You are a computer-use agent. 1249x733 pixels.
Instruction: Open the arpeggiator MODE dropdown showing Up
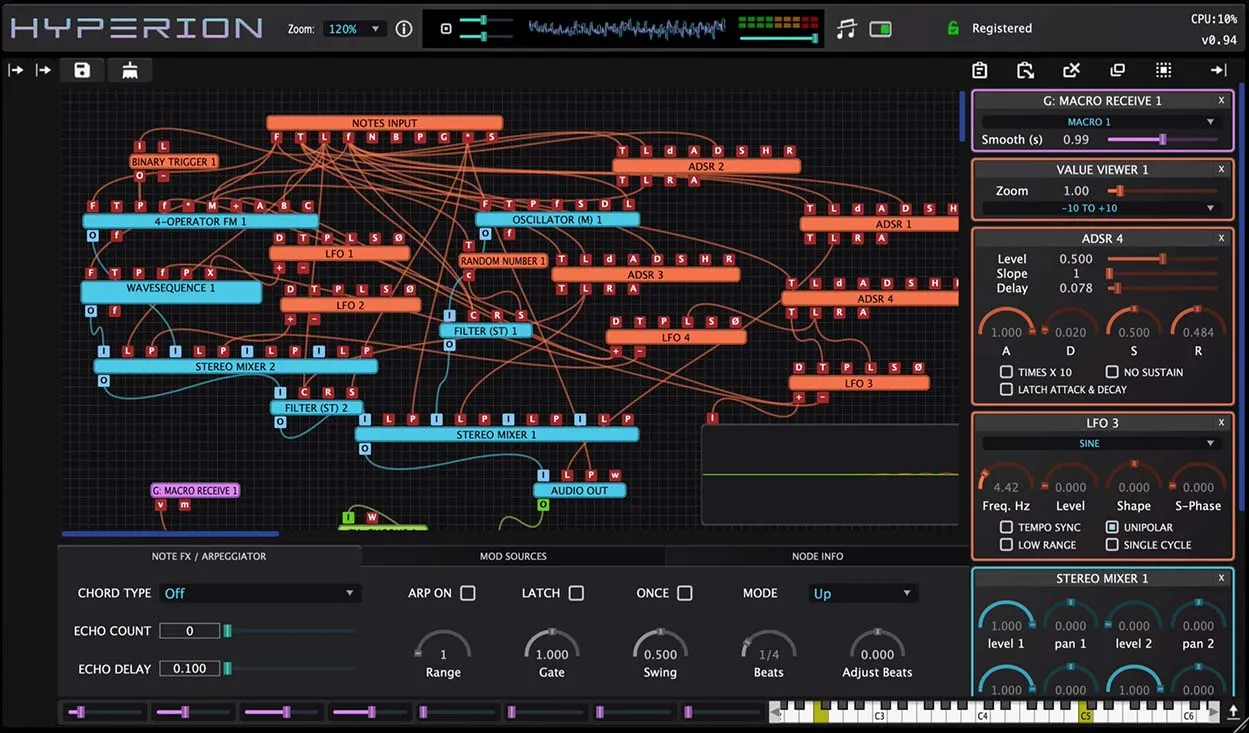[862, 593]
